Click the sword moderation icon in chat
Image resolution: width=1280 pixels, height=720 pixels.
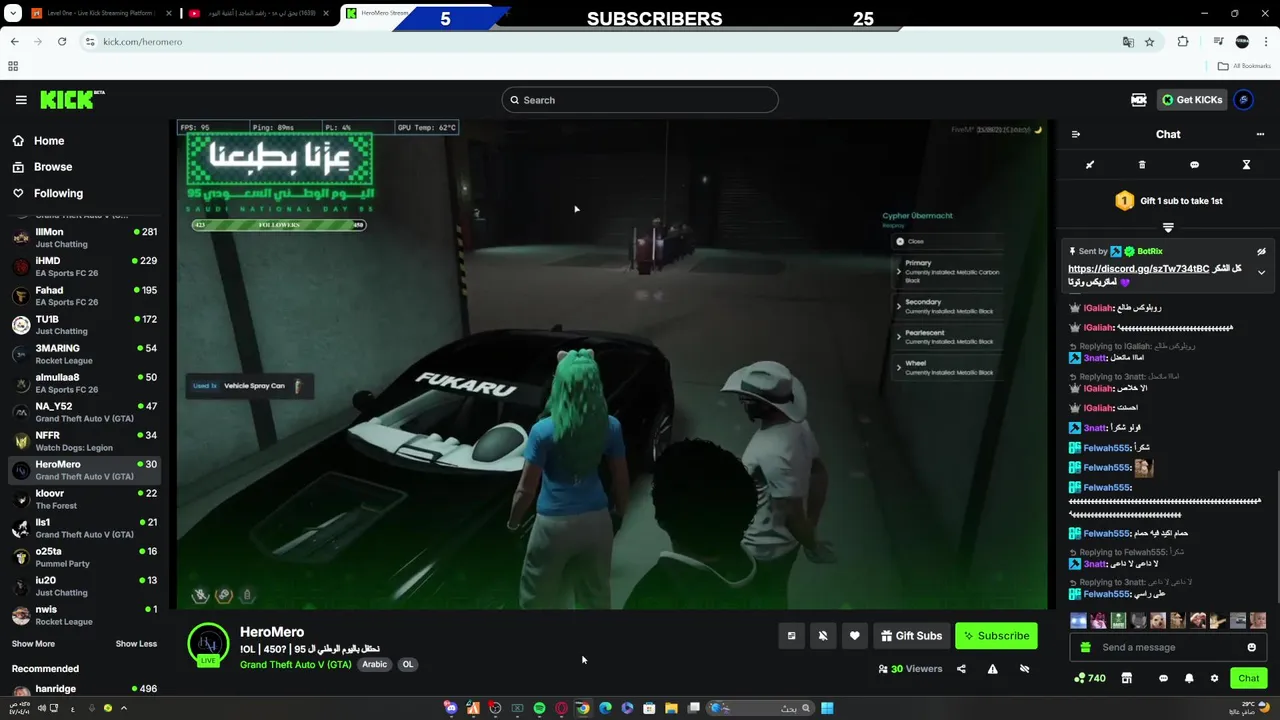[1090, 165]
